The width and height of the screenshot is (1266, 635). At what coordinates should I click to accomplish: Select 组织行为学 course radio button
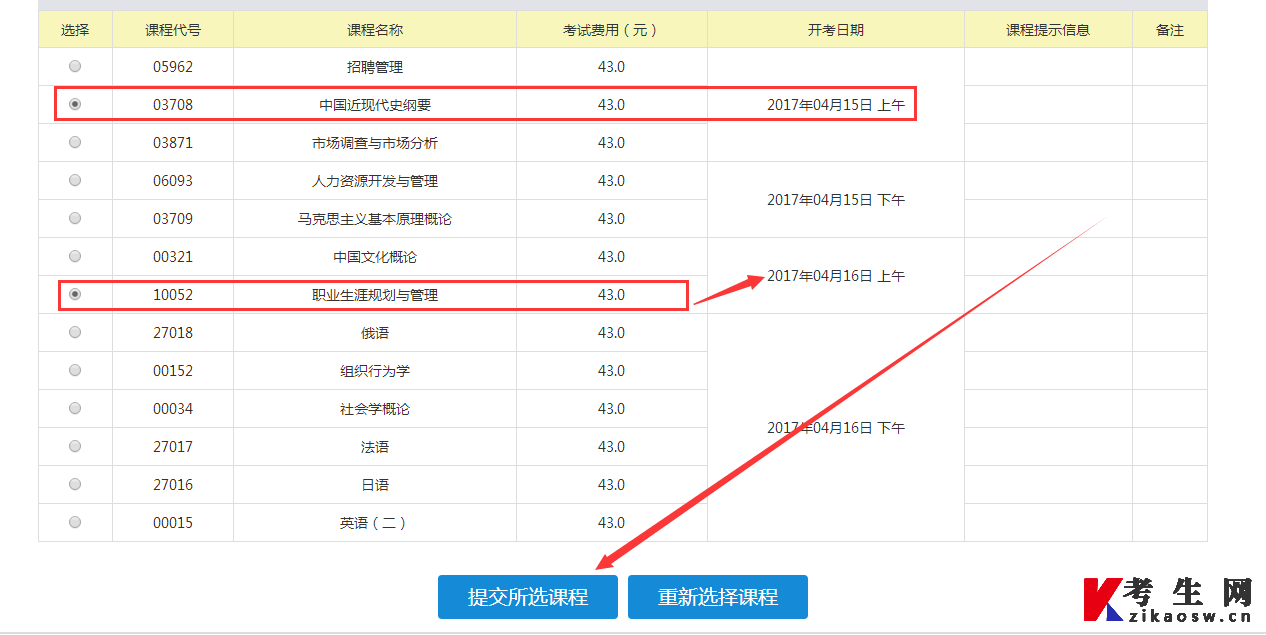pyautogui.click(x=75, y=370)
